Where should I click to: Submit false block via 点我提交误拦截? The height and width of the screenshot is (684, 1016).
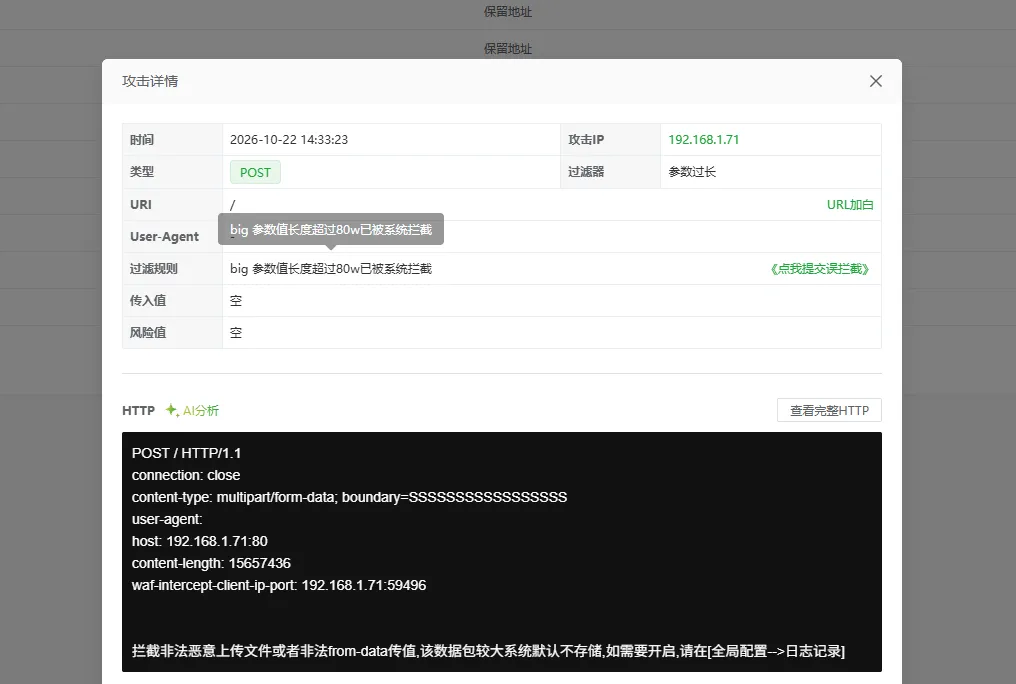[x=820, y=269]
